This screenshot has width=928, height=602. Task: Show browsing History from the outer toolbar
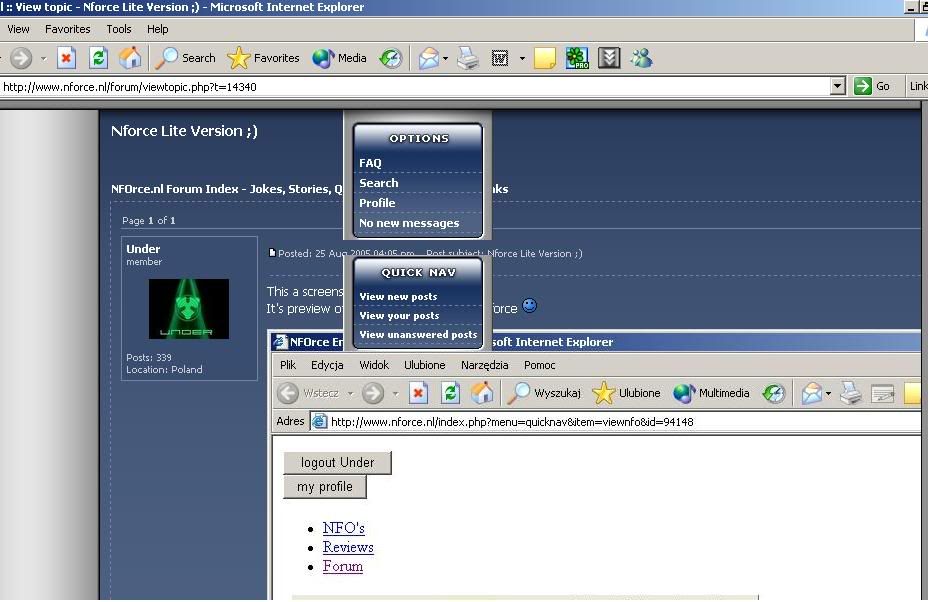(x=391, y=58)
